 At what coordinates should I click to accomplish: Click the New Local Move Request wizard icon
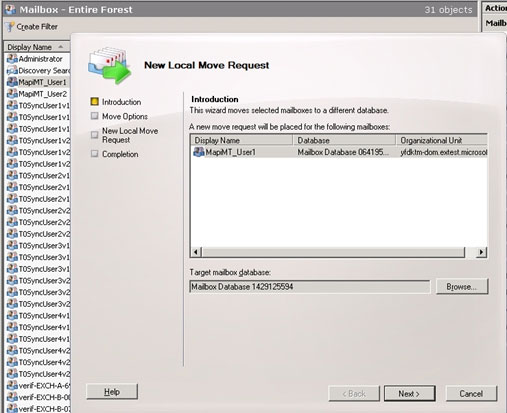pyautogui.click(x=109, y=65)
